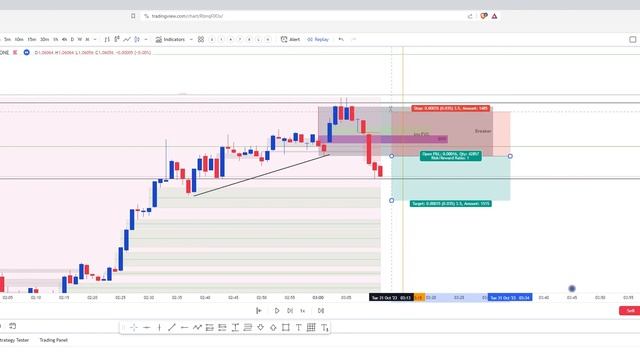Select the 4h timeframe
Image resolution: width=640 pixels, height=360 pixels.
64,40
